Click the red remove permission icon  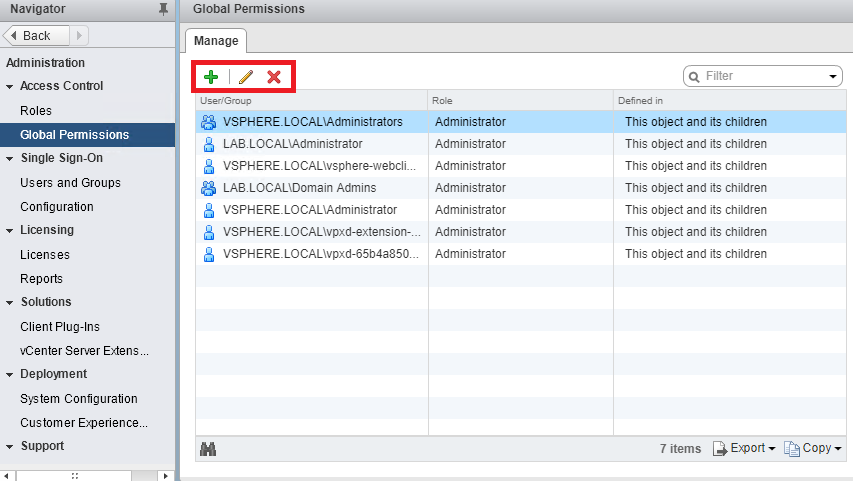(274, 76)
